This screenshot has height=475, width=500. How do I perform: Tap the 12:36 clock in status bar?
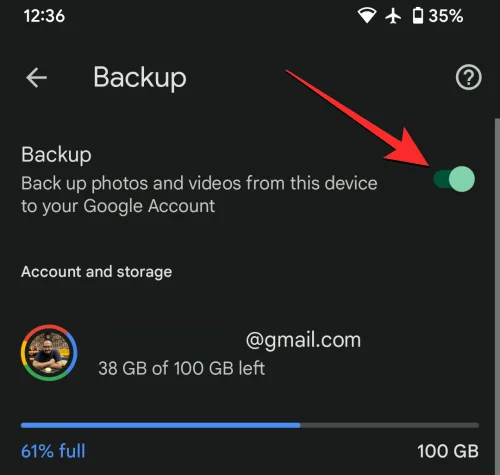pyautogui.click(x=44, y=16)
